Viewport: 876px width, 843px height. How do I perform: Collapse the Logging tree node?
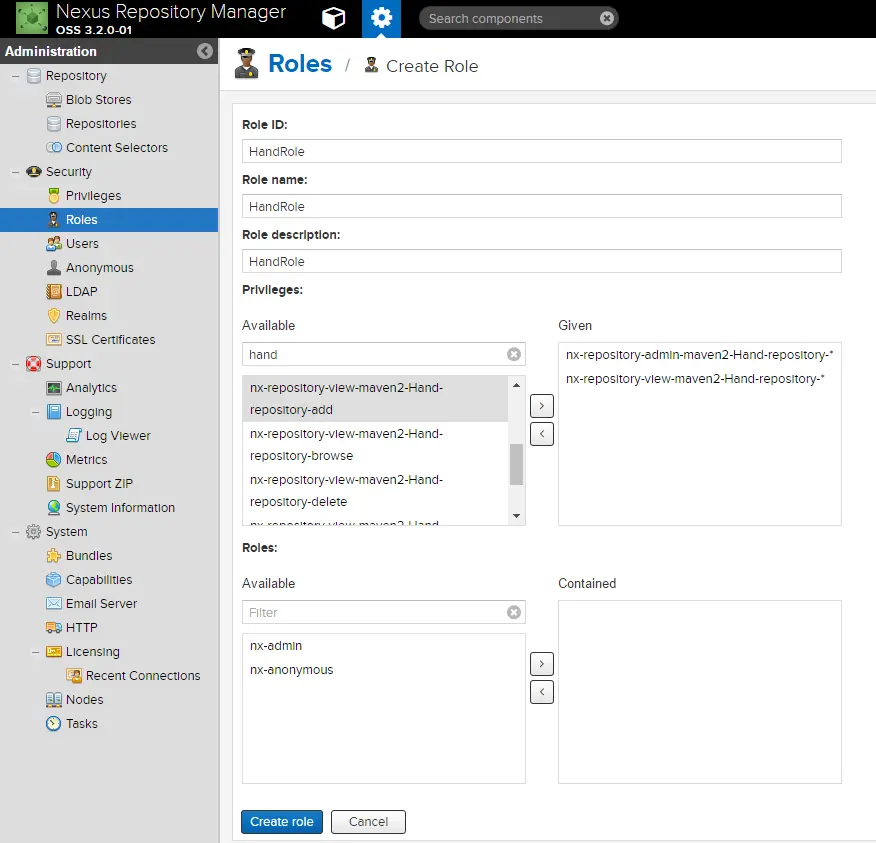[36, 412]
